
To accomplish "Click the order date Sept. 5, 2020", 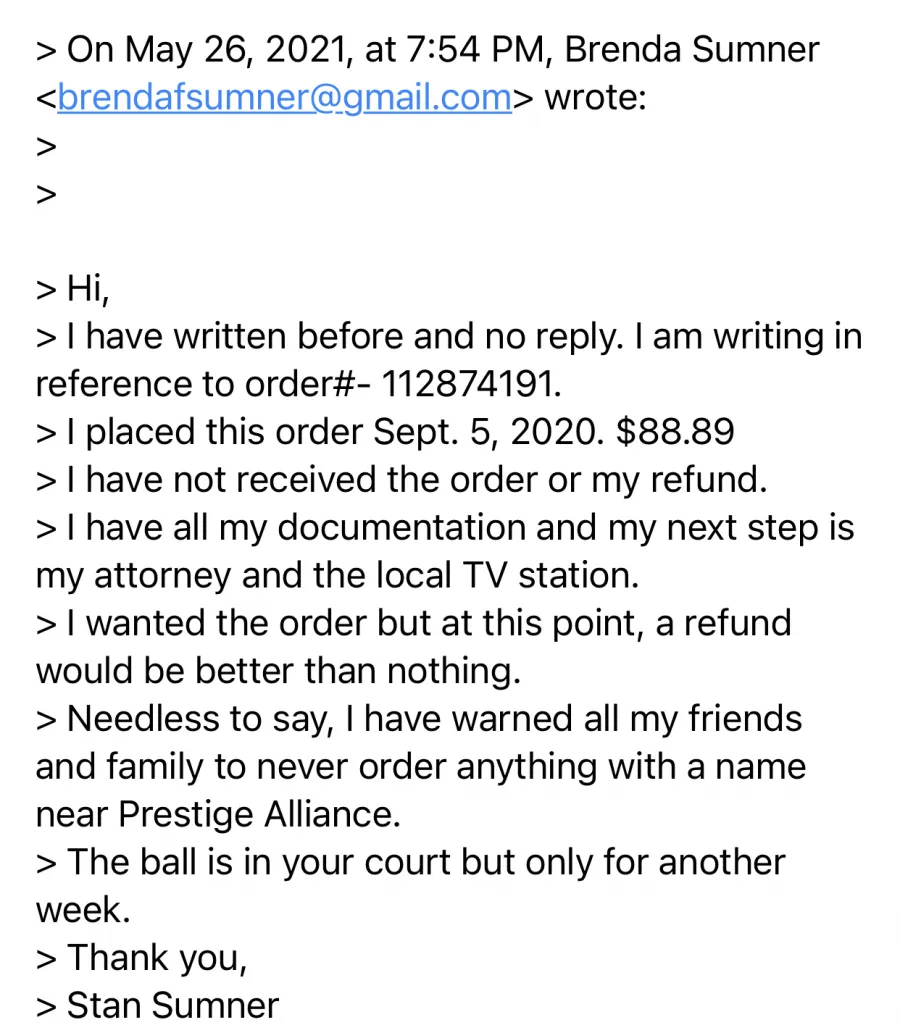I will 488,432.
